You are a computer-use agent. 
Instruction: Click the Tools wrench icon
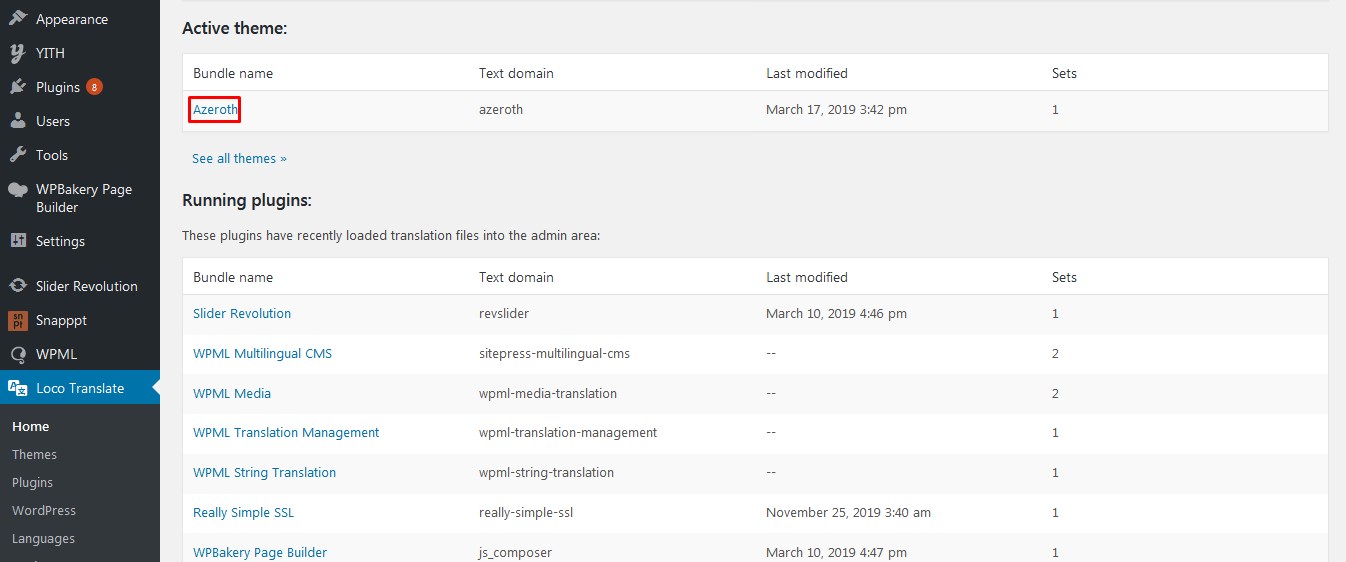click(17, 155)
